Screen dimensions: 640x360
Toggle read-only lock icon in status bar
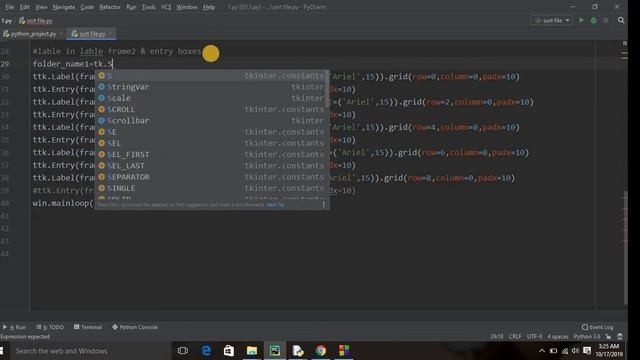(608, 336)
